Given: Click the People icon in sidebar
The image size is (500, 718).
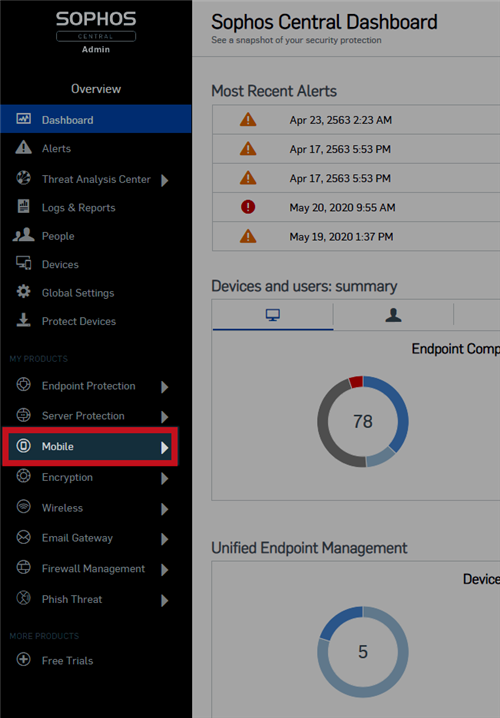Looking at the screenshot, I should tap(23, 235).
